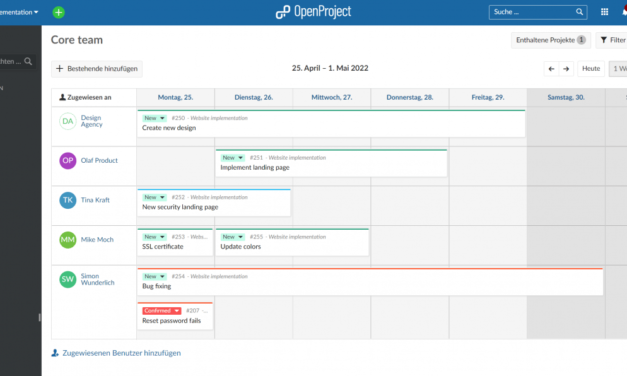
Task: Open Design Agency user link
Action: pos(92,121)
